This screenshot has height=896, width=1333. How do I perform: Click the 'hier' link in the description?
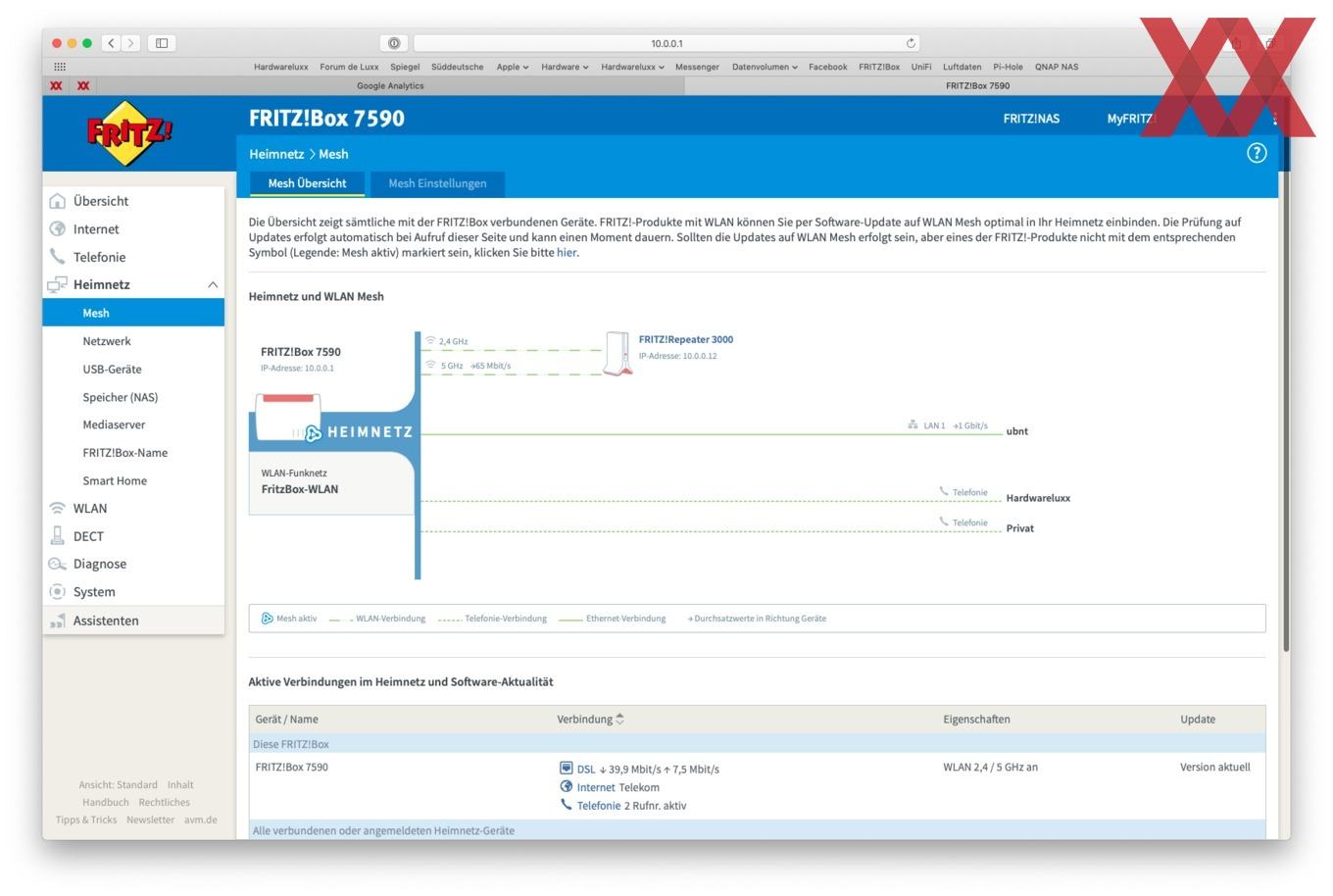pyautogui.click(x=567, y=253)
